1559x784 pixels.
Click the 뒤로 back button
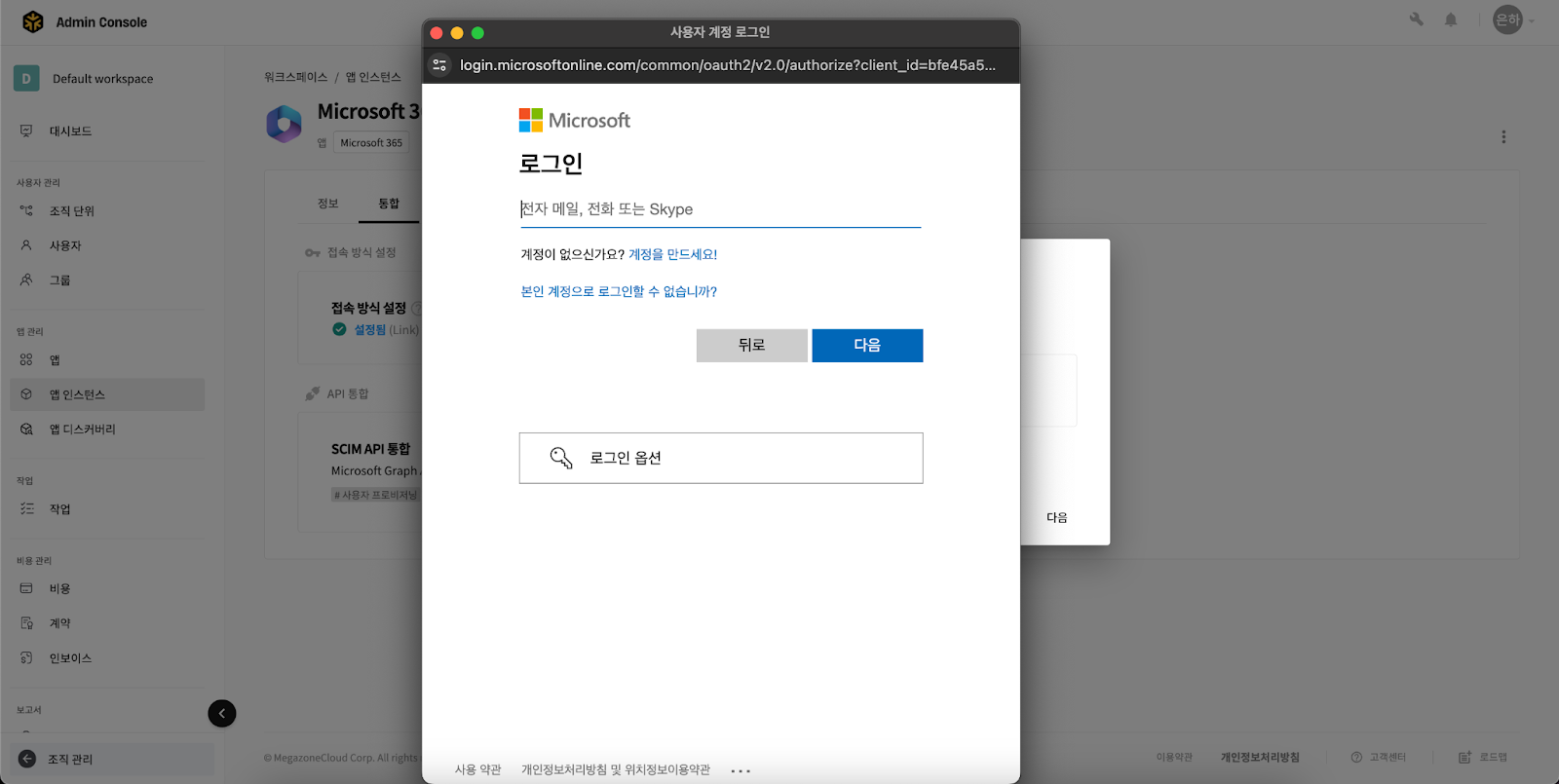[752, 345]
